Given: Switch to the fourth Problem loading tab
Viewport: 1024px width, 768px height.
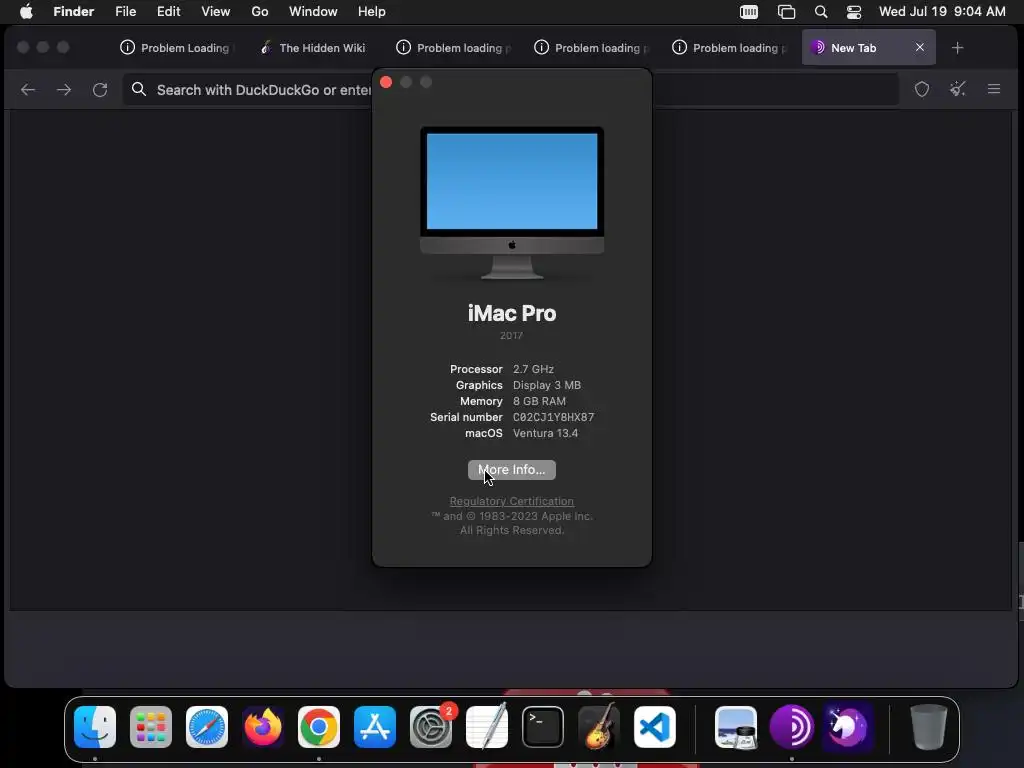Looking at the screenshot, I should [x=591, y=48].
